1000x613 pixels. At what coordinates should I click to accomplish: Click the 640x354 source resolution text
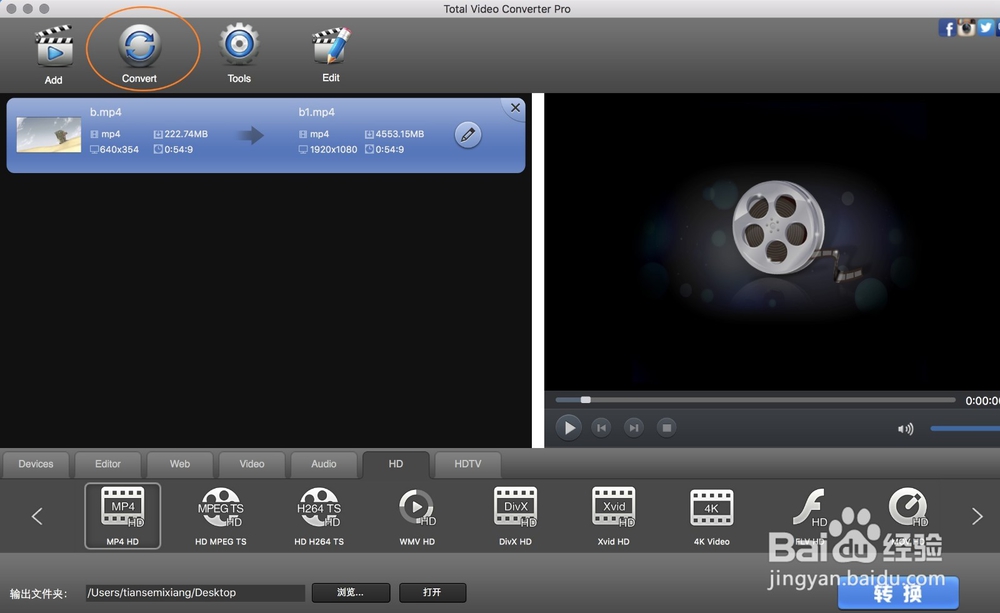119,149
